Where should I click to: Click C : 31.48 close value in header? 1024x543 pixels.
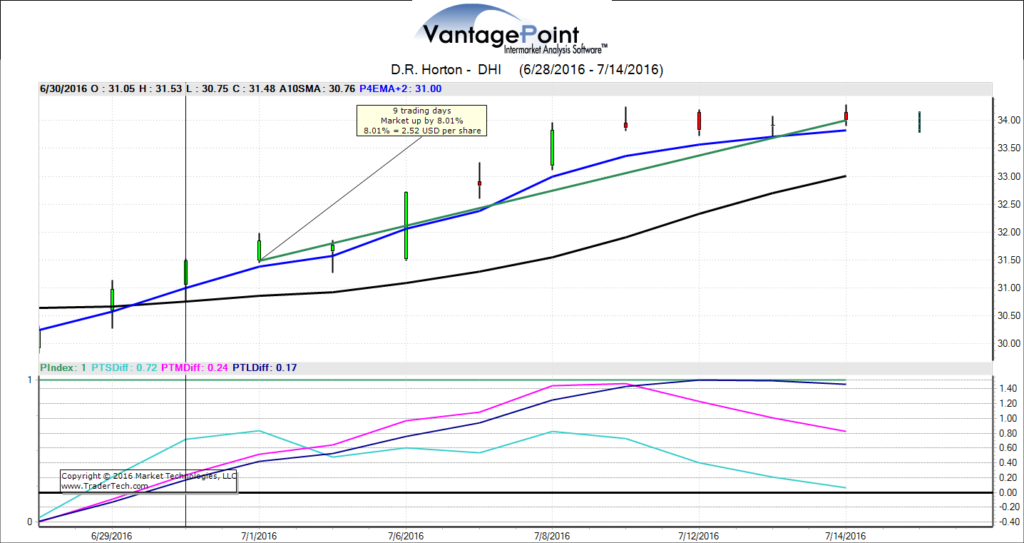coord(253,89)
